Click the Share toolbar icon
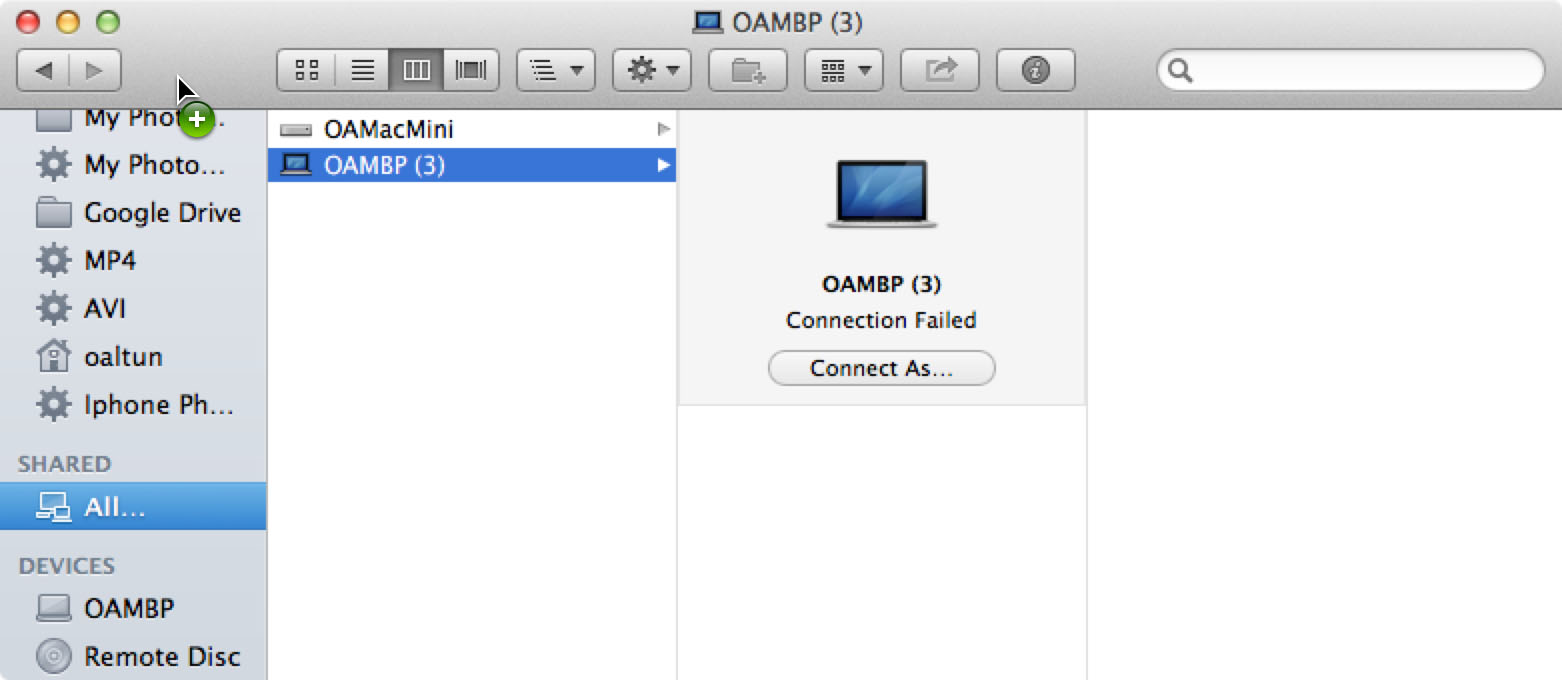1562x680 pixels. [x=940, y=70]
